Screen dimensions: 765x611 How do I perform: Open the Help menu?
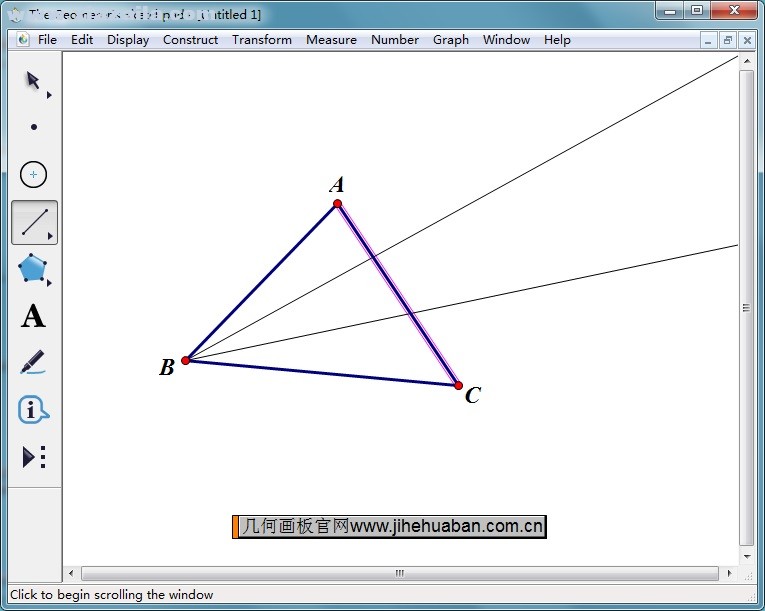(x=557, y=40)
